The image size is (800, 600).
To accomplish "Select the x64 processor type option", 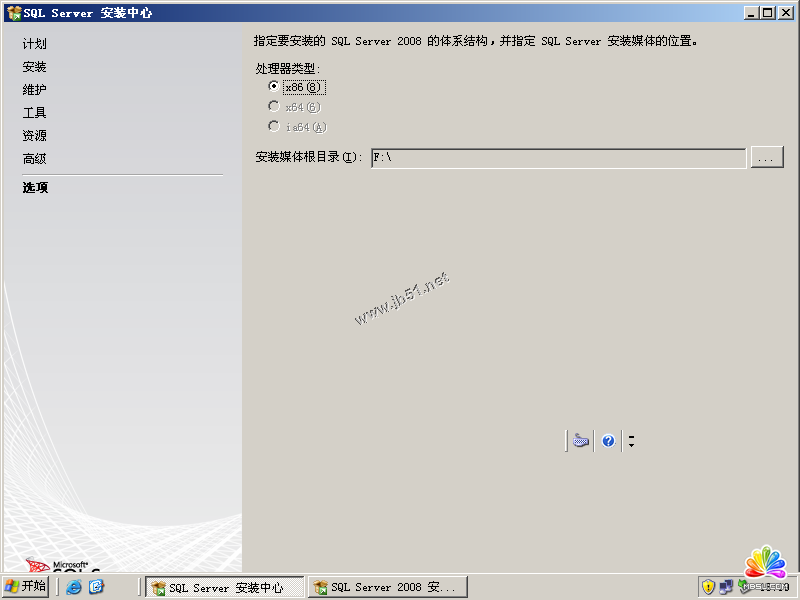I will (274, 106).
